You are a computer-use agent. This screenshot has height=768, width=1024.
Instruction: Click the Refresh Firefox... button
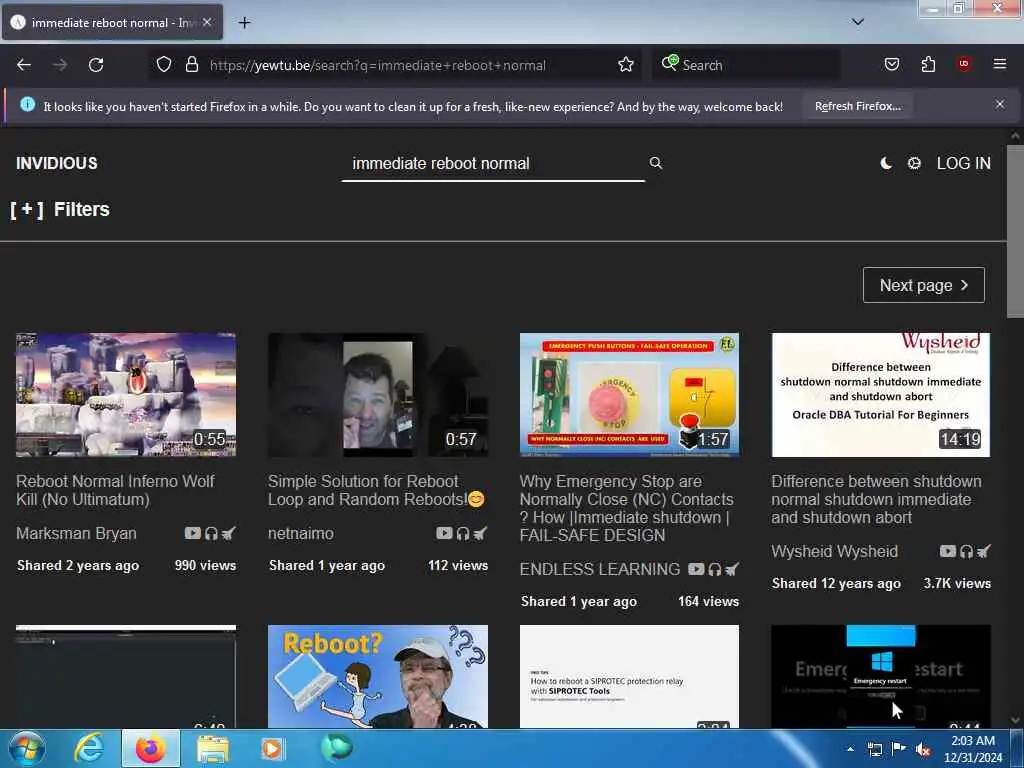[x=857, y=106]
